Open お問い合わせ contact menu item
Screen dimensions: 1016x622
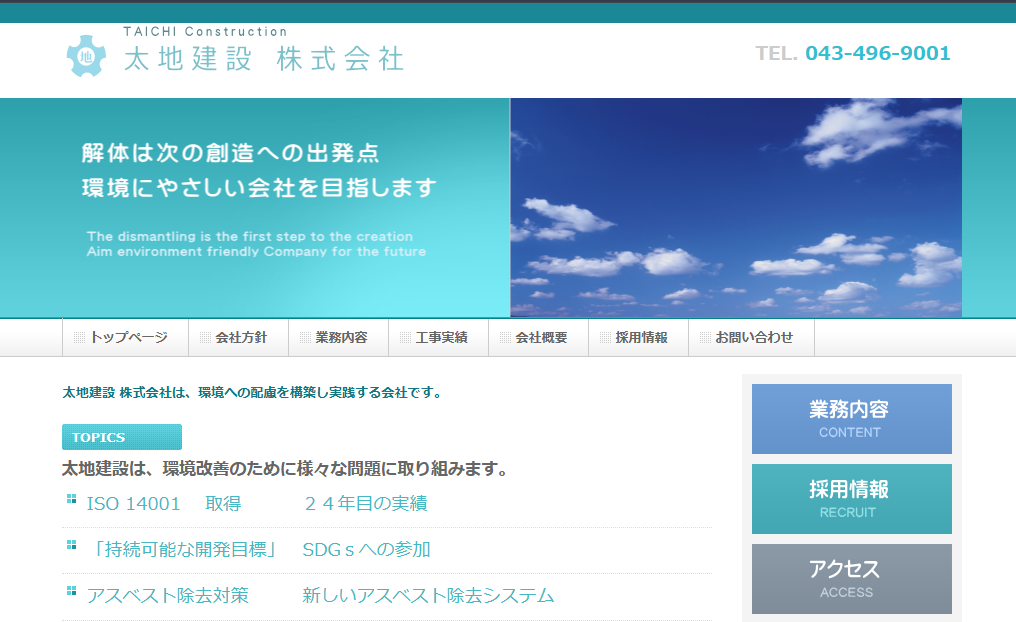(x=752, y=338)
